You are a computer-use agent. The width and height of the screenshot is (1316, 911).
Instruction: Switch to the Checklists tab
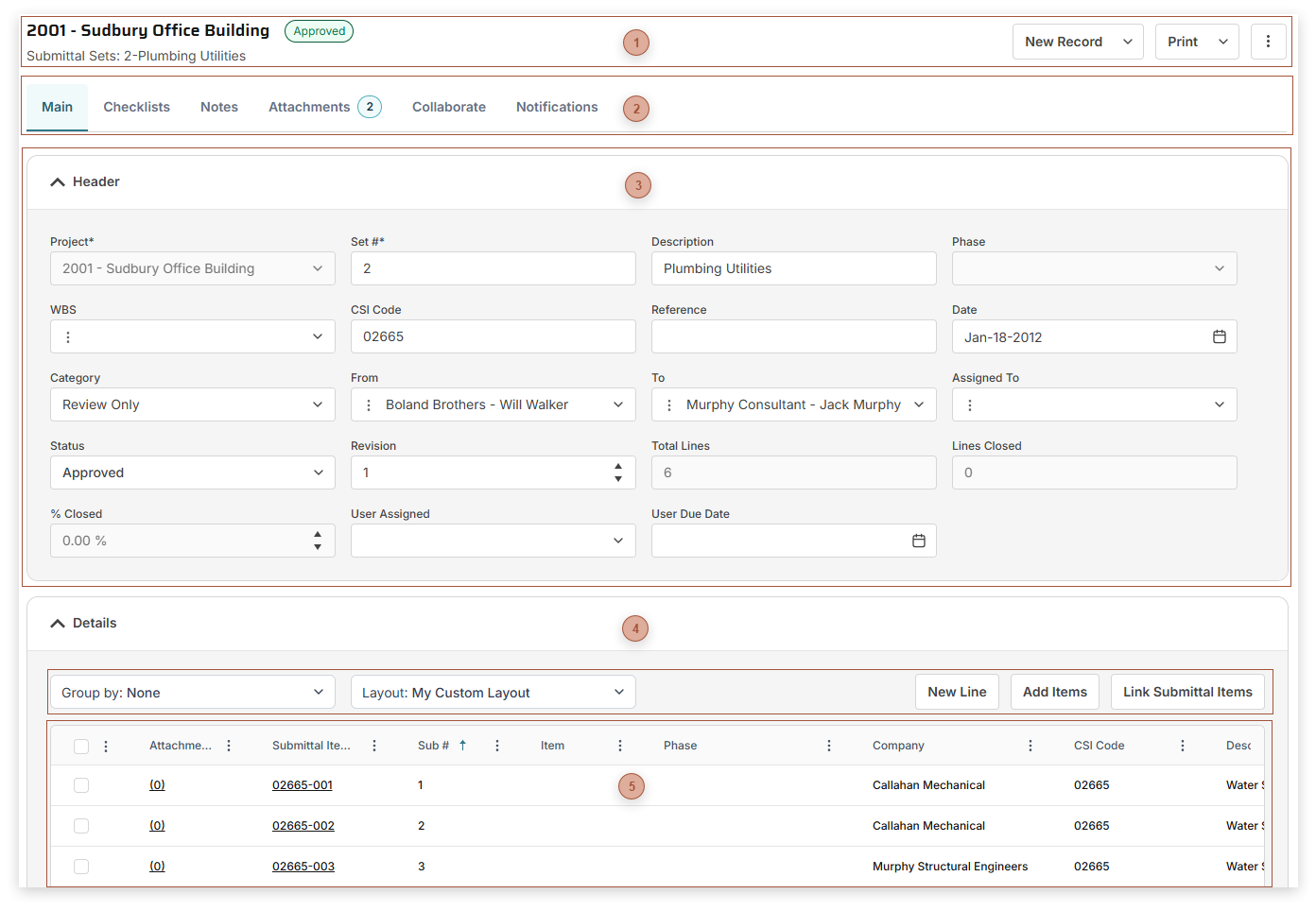(136, 107)
